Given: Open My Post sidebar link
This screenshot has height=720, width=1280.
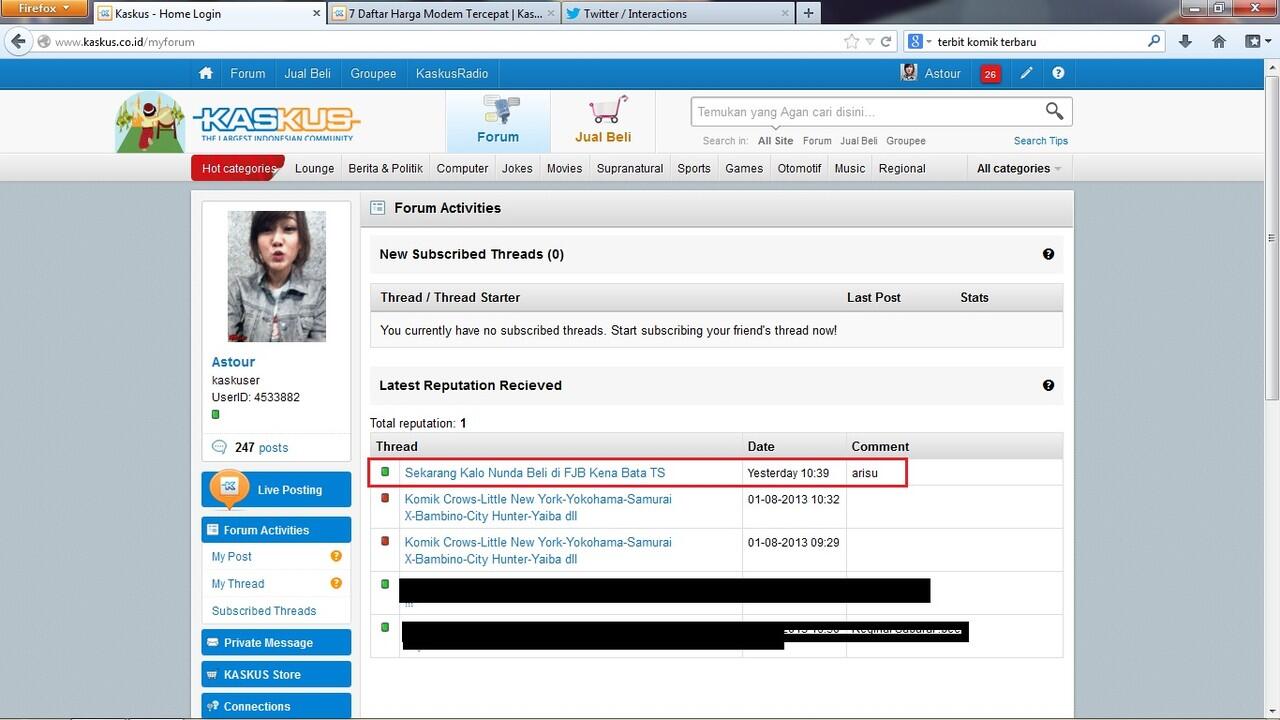Looking at the screenshot, I should click(x=232, y=556).
